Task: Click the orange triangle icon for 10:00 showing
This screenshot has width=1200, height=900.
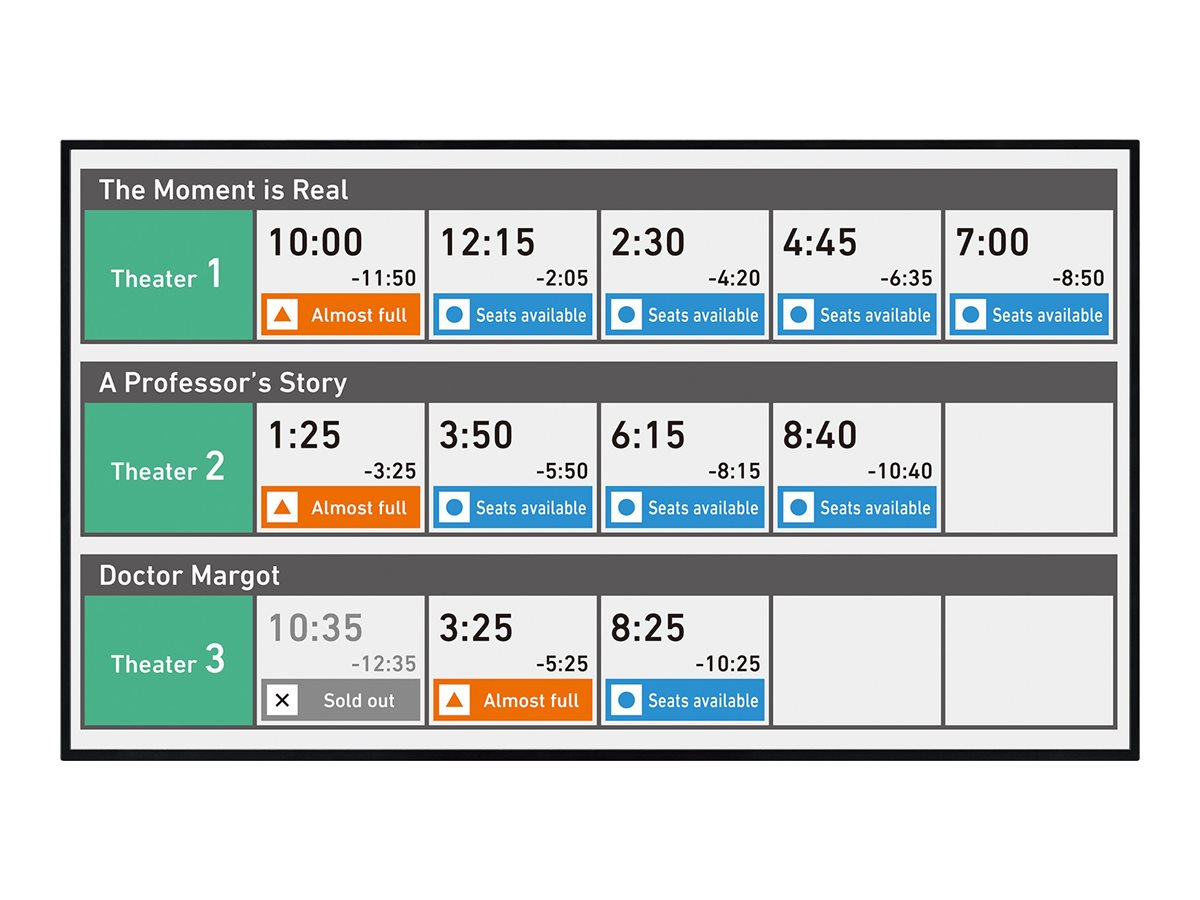Action: coord(283,315)
